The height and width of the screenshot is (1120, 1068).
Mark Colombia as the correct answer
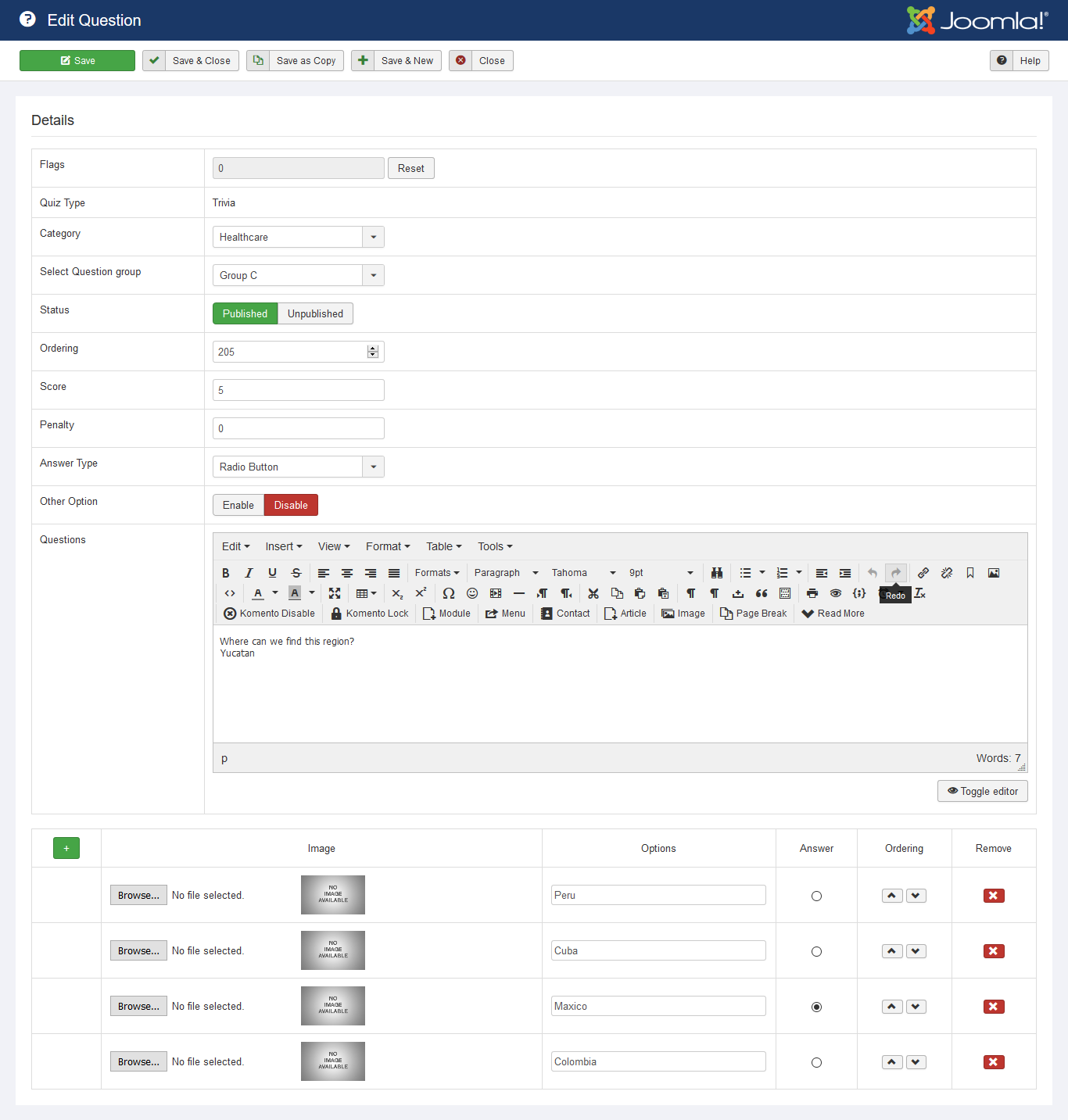pyautogui.click(x=816, y=1063)
